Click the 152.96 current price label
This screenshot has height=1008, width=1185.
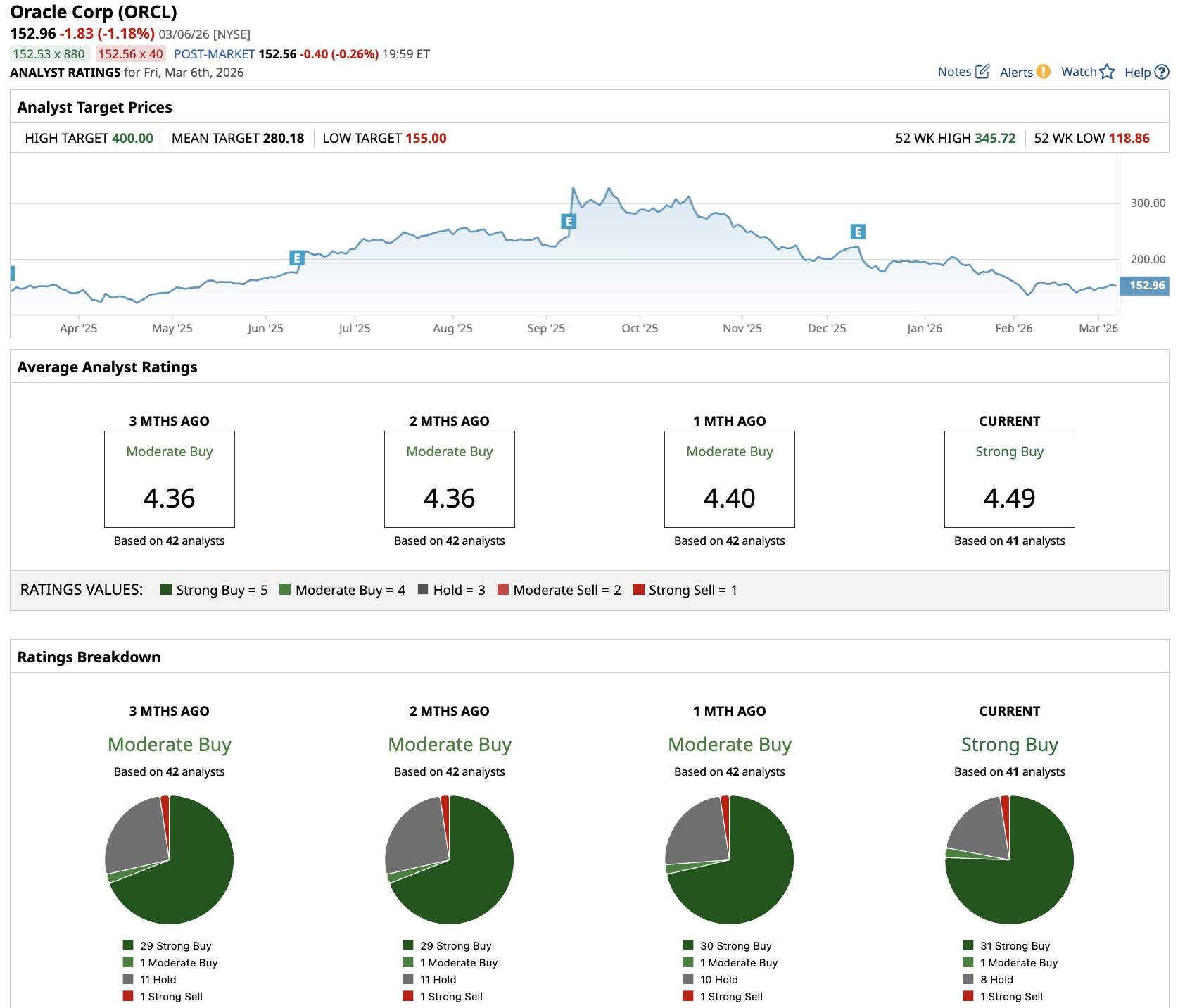1145,285
